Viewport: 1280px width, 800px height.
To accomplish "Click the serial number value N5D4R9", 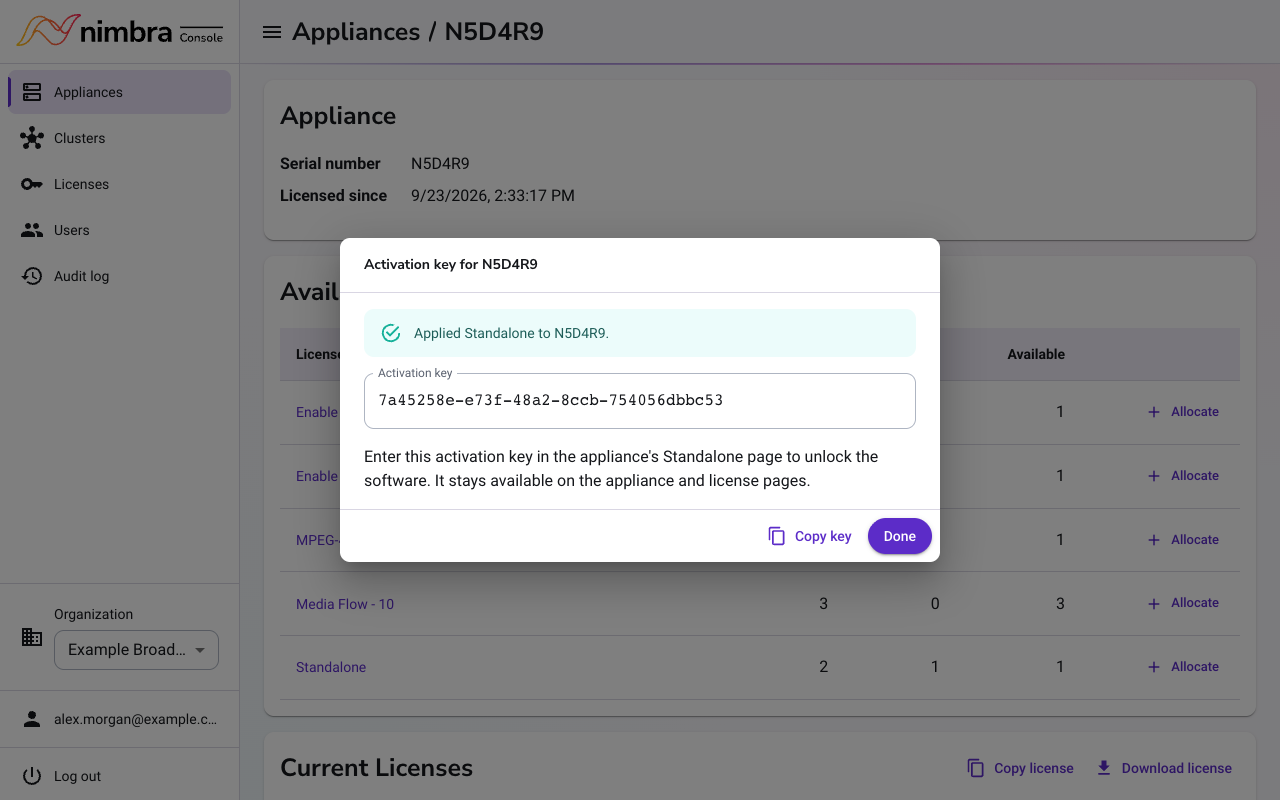I will [440, 164].
